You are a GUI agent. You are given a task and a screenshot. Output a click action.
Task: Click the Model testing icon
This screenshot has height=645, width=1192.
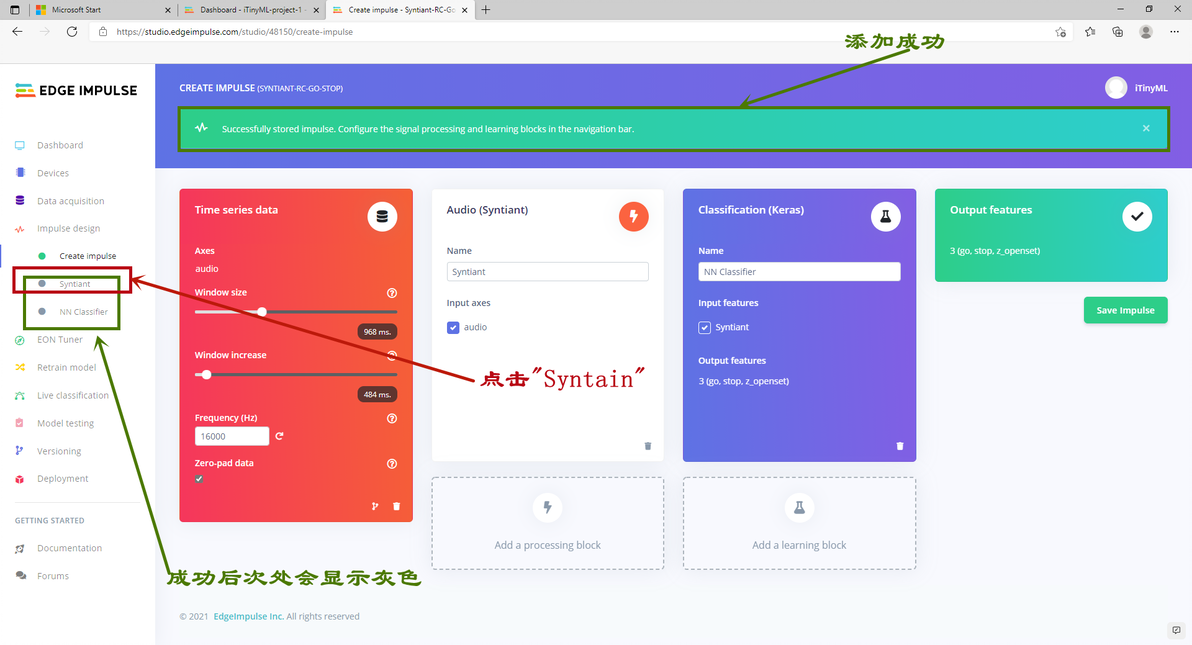tap(20, 423)
